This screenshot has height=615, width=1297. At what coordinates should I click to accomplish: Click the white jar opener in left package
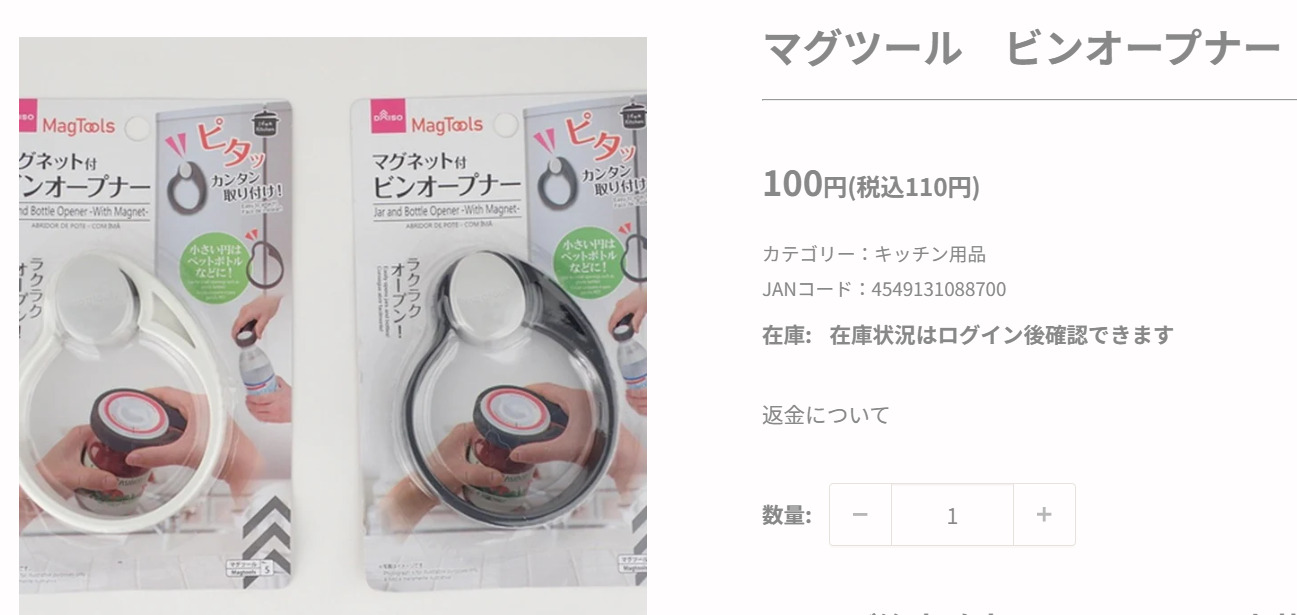[110, 390]
